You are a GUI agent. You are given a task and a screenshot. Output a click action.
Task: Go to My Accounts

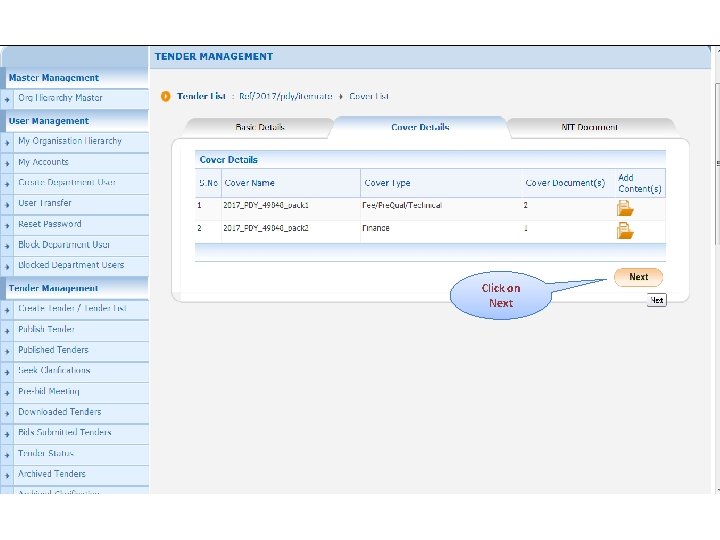[43, 162]
